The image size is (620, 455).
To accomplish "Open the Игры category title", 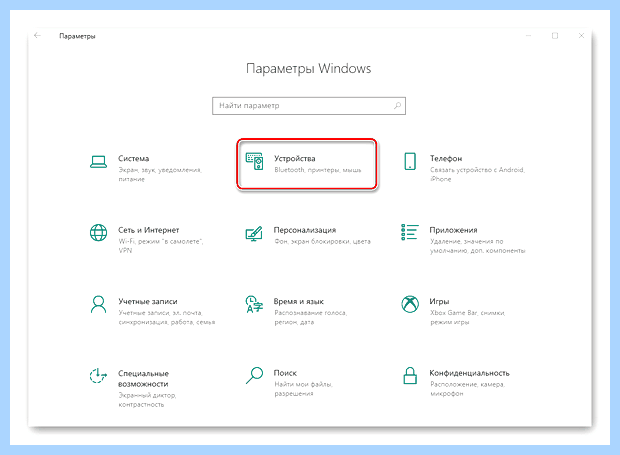I will pyautogui.click(x=439, y=302).
